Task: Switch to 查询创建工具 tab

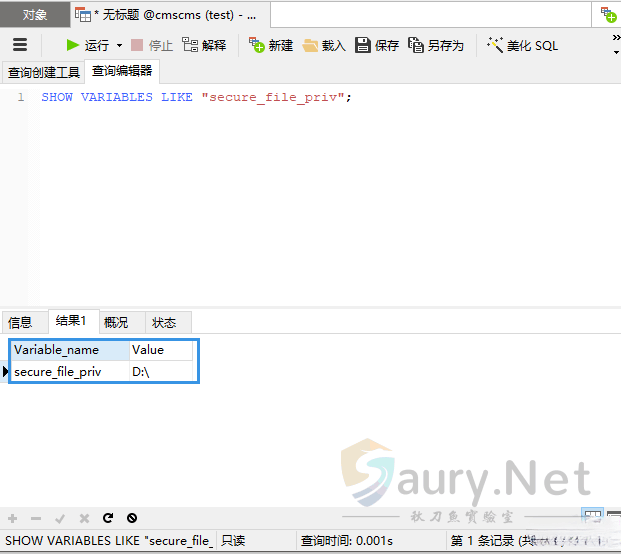Action: (x=43, y=72)
